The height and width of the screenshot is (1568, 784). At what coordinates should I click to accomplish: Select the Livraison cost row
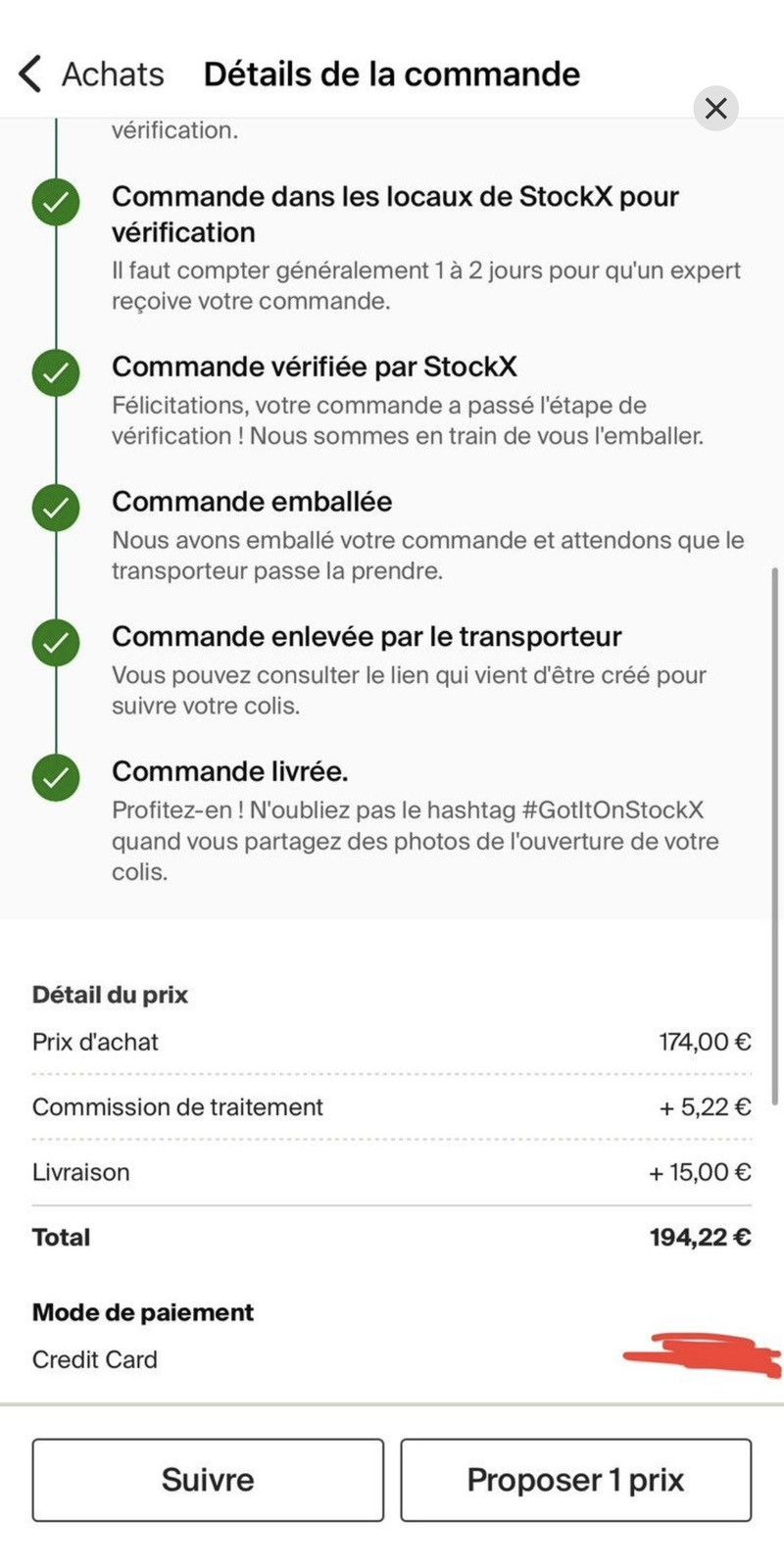point(392,1172)
